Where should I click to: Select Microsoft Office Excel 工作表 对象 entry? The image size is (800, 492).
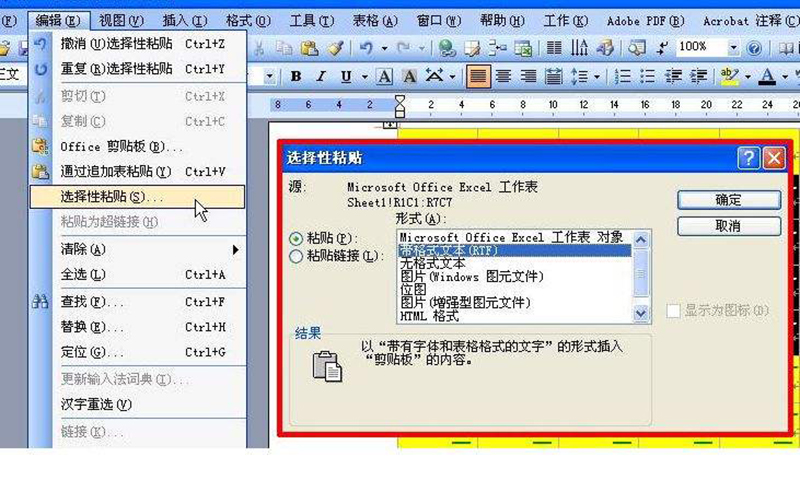(x=514, y=237)
